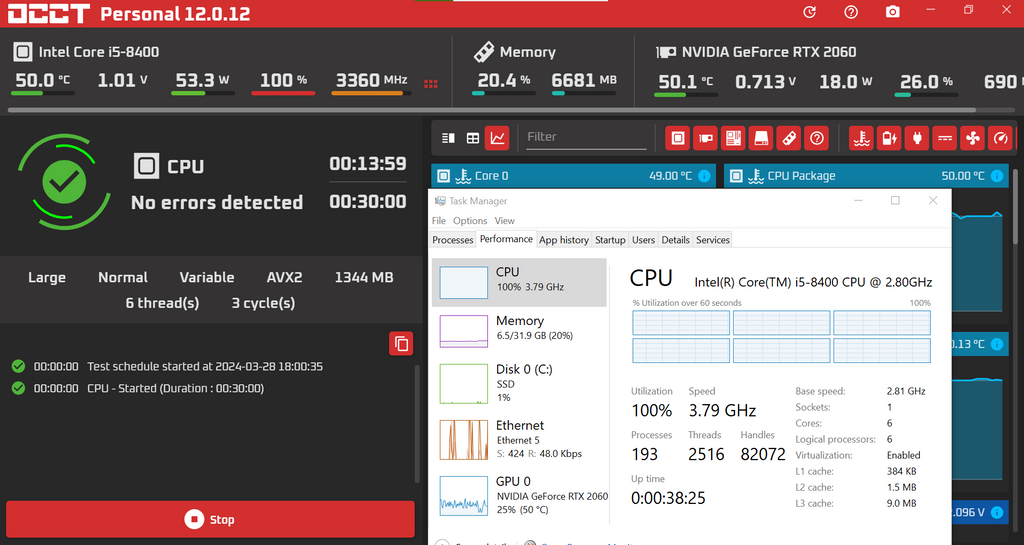Image resolution: width=1024 pixels, height=545 pixels.
Task: Switch to the Users tab in Task Manager
Action: [643, 240]
